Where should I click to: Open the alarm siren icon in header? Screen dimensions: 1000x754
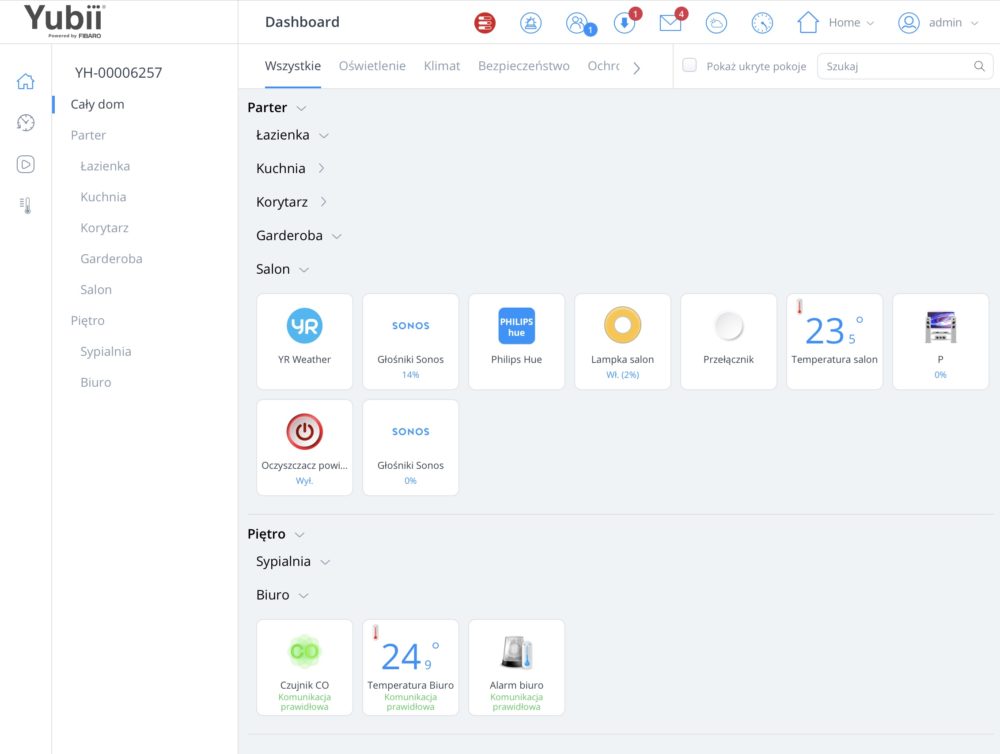(531, 23)
